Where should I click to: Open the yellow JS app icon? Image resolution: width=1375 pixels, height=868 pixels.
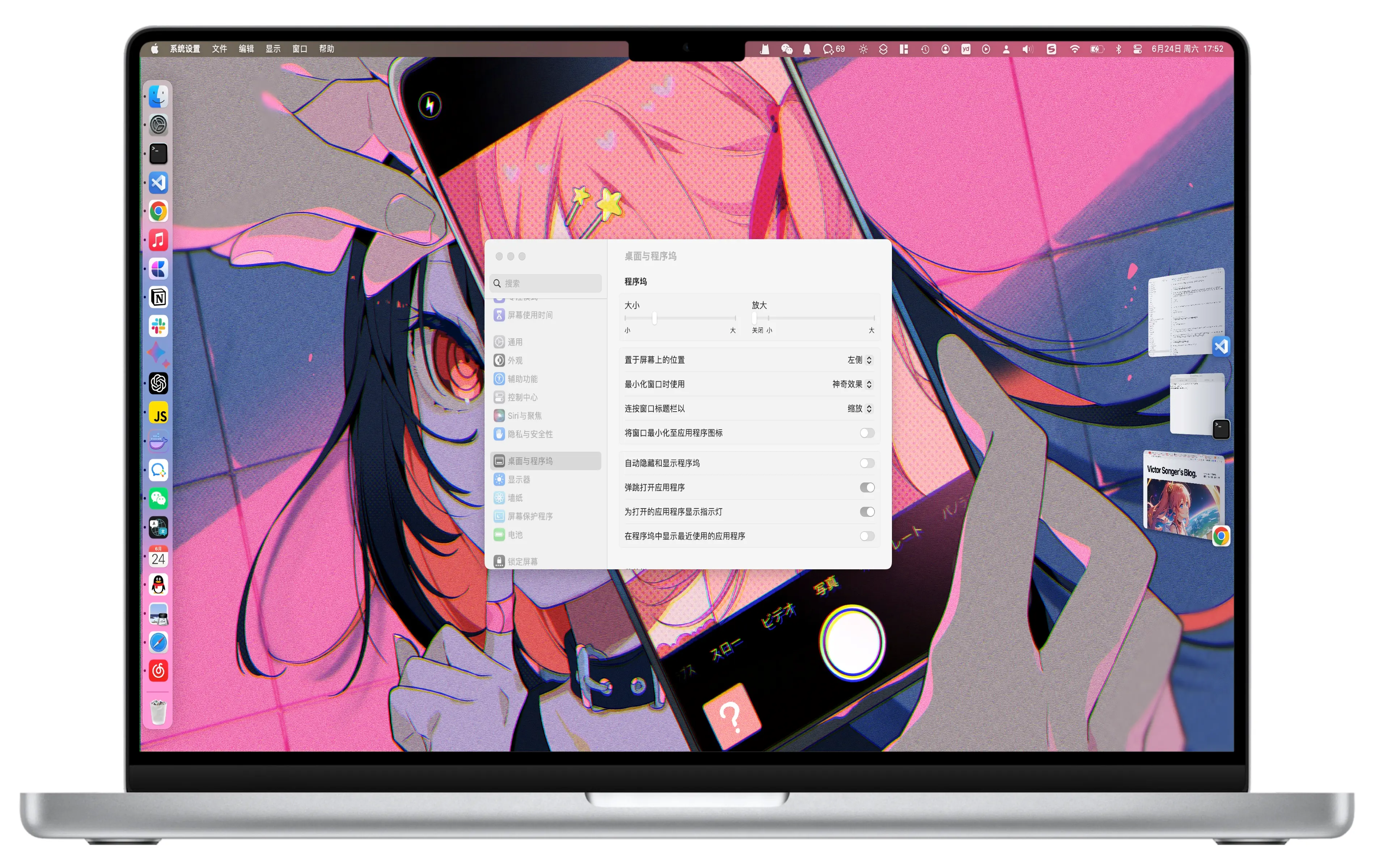pyautogui.click(x=158, y=413)
